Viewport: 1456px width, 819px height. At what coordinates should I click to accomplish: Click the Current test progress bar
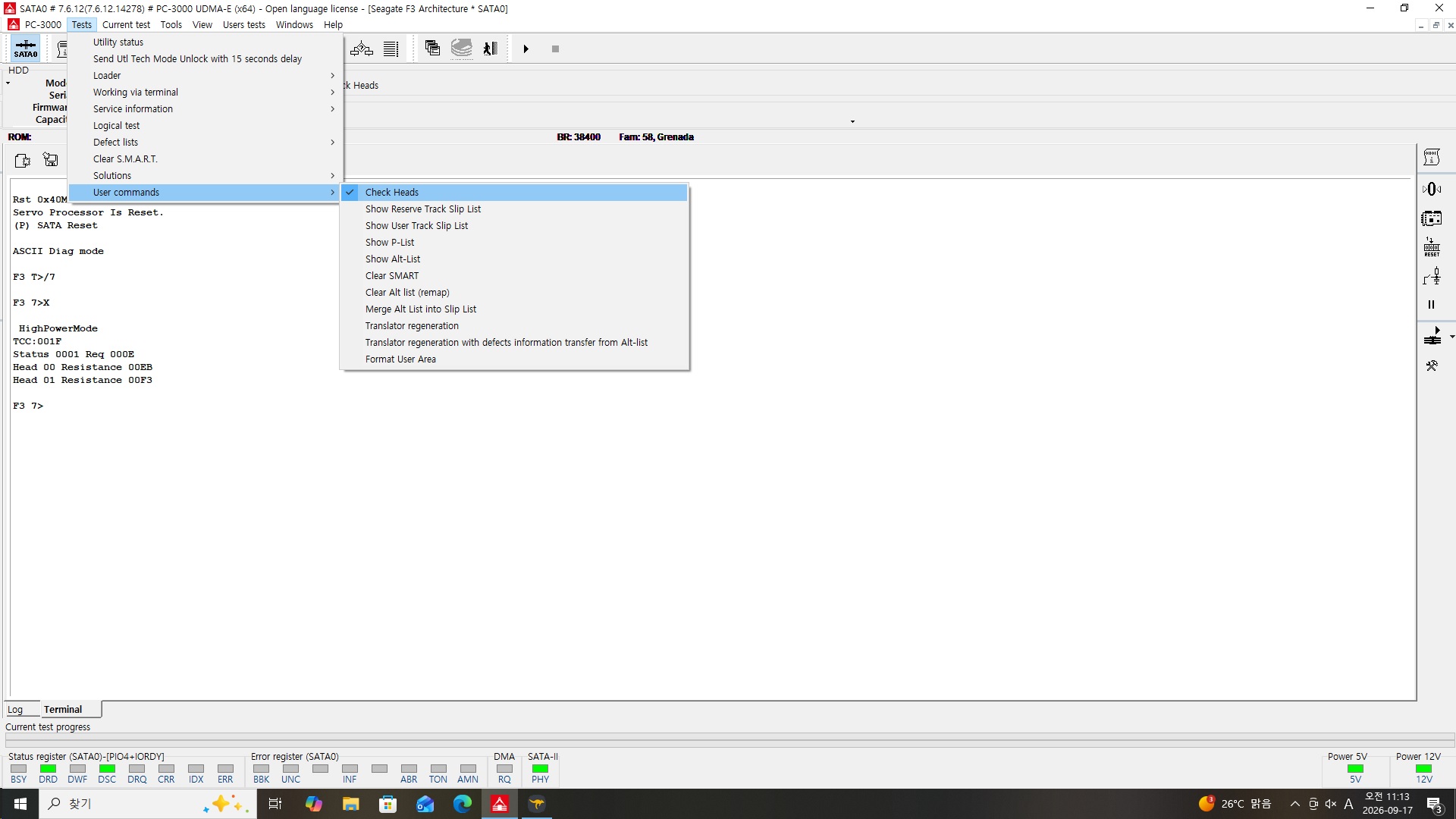[730, 739]
